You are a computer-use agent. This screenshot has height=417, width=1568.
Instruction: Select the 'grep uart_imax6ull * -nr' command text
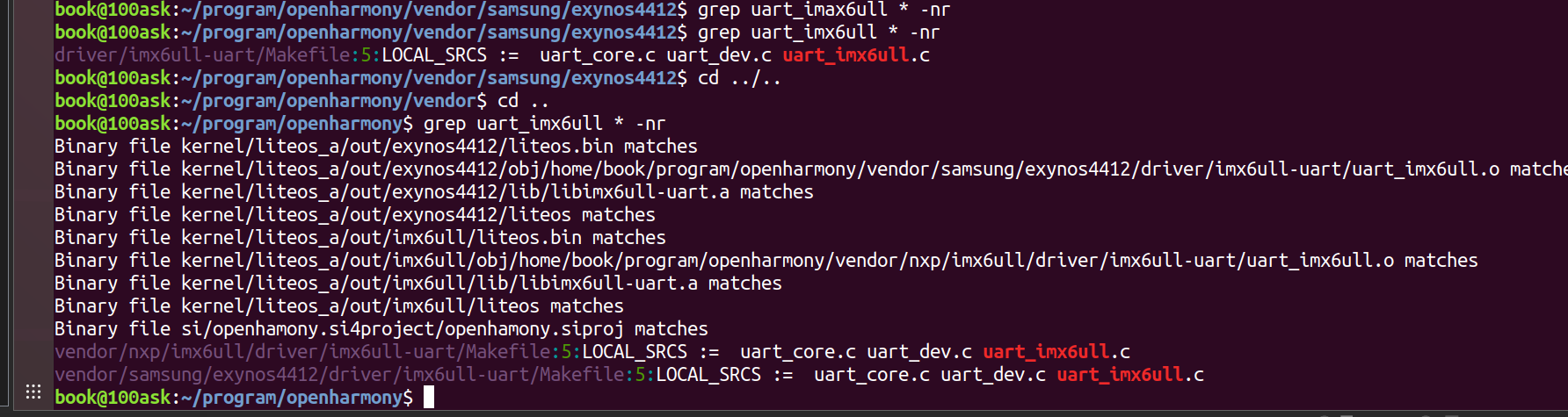824,10
